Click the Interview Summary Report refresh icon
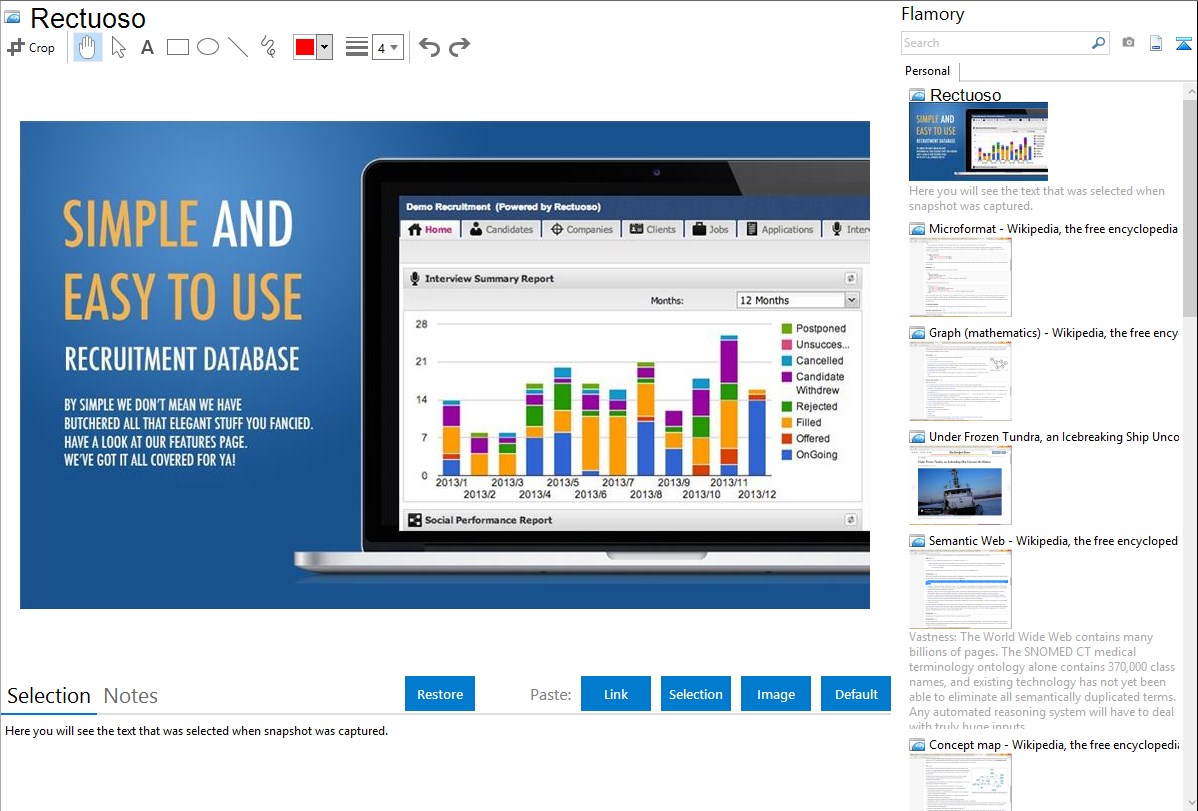The height and width of the screenshot is (811, 1198). tap(850, 278)
